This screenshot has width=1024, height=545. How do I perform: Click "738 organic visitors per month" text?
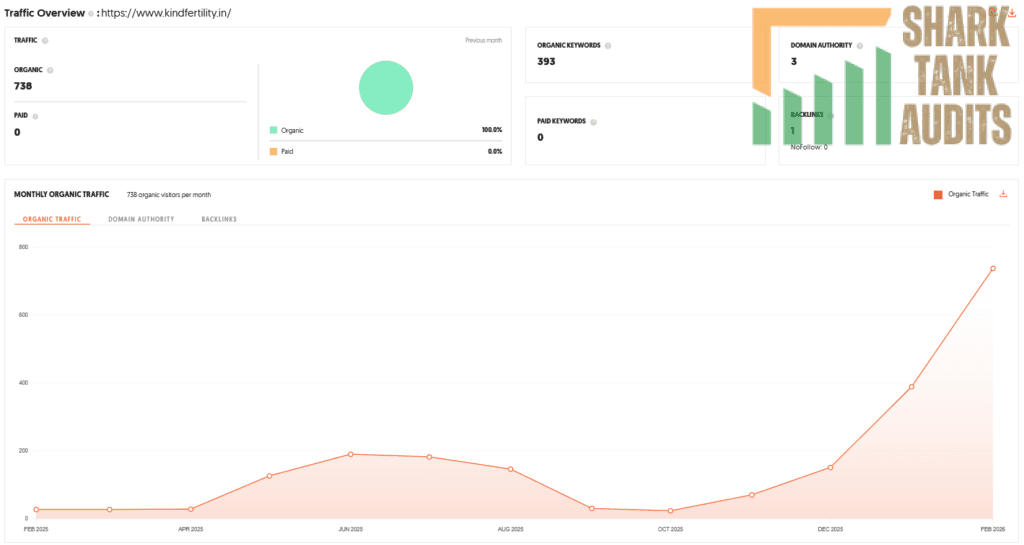point(168,195)
